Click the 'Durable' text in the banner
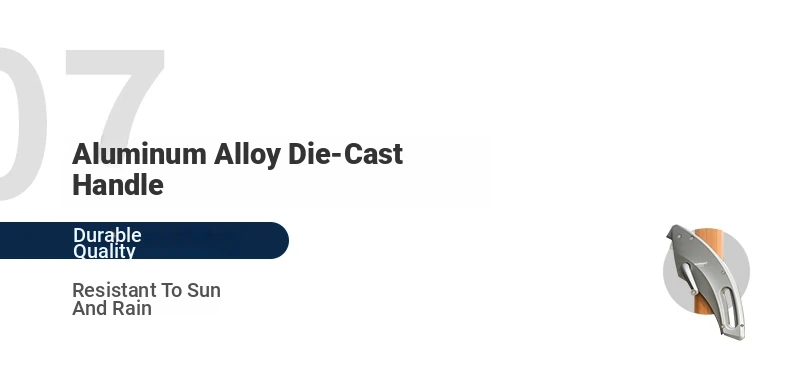 pos(107,235)
